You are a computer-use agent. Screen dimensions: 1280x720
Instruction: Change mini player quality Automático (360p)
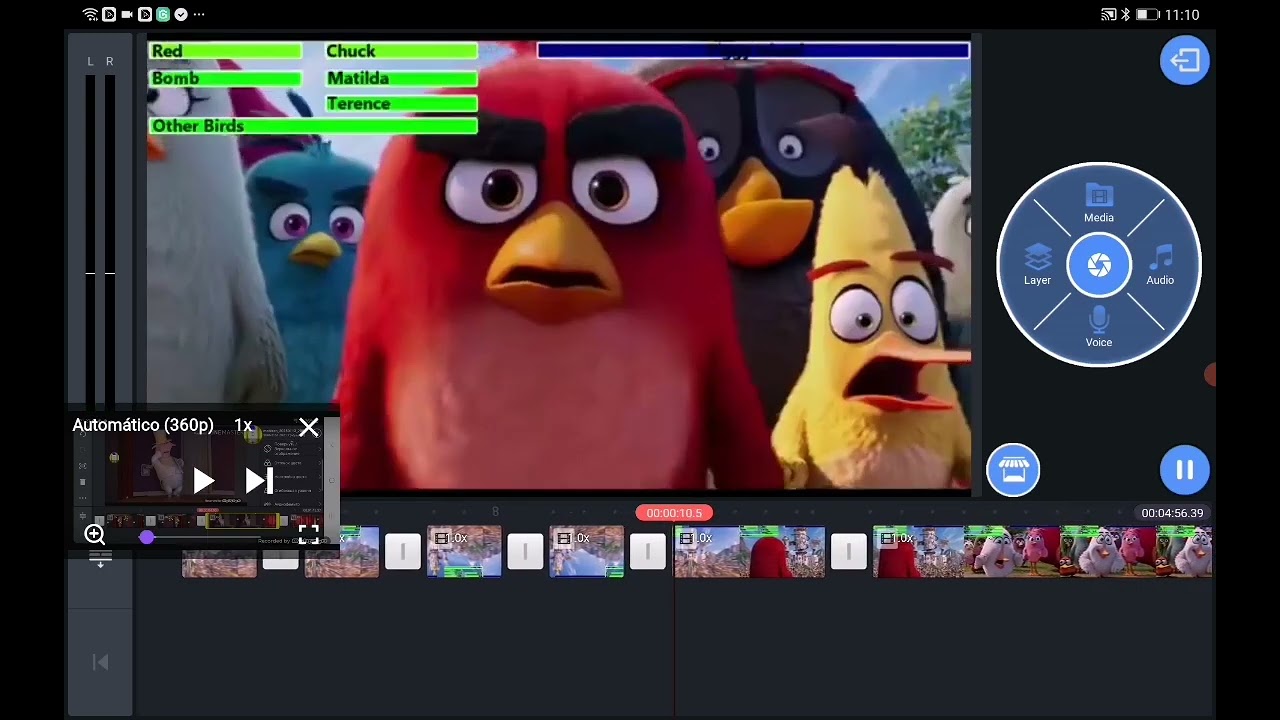(x=143, y=425)
